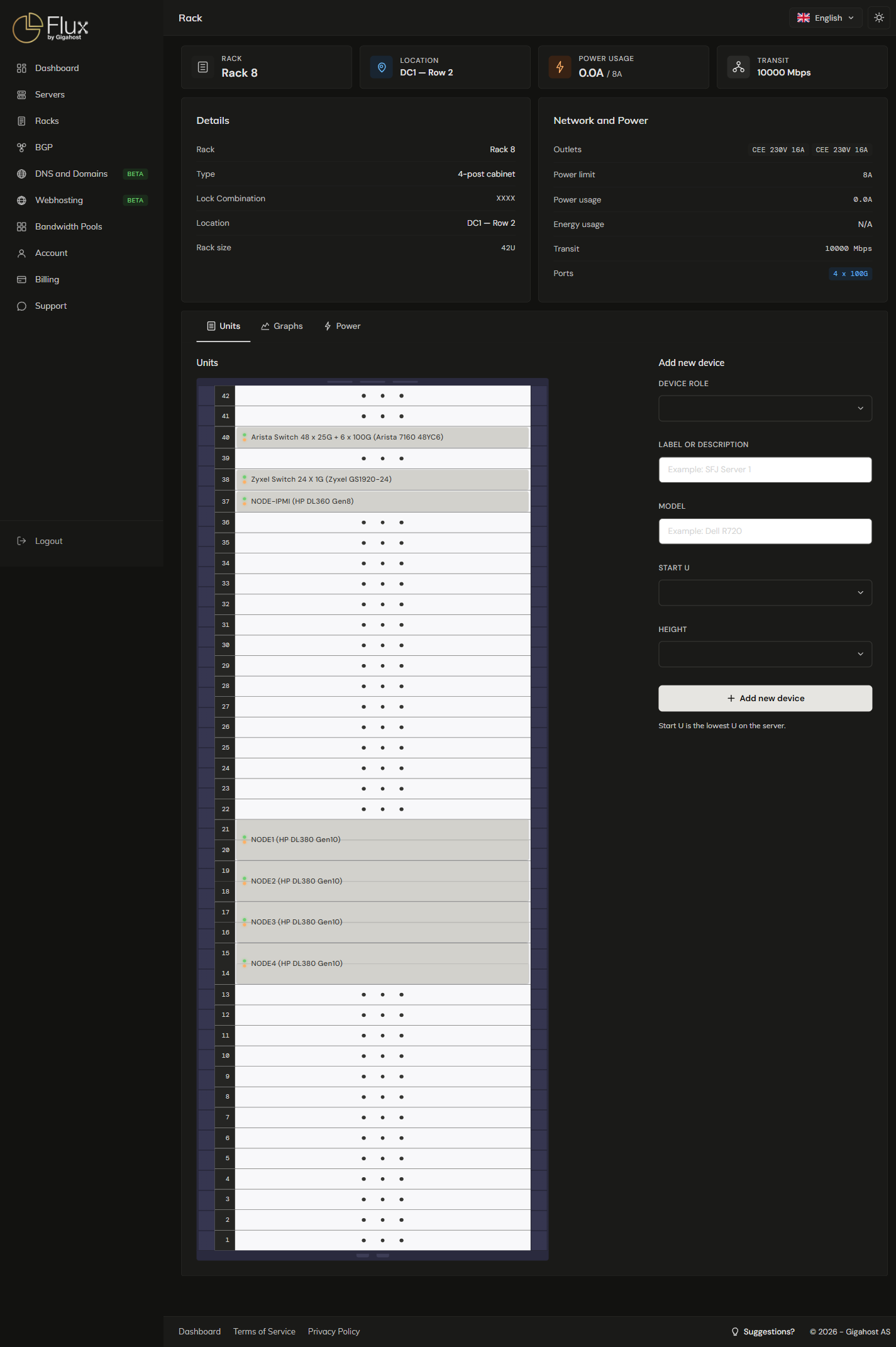Click the Servers sidebar icon
The width and height of the screenshot is (896, 1347).
21,94
